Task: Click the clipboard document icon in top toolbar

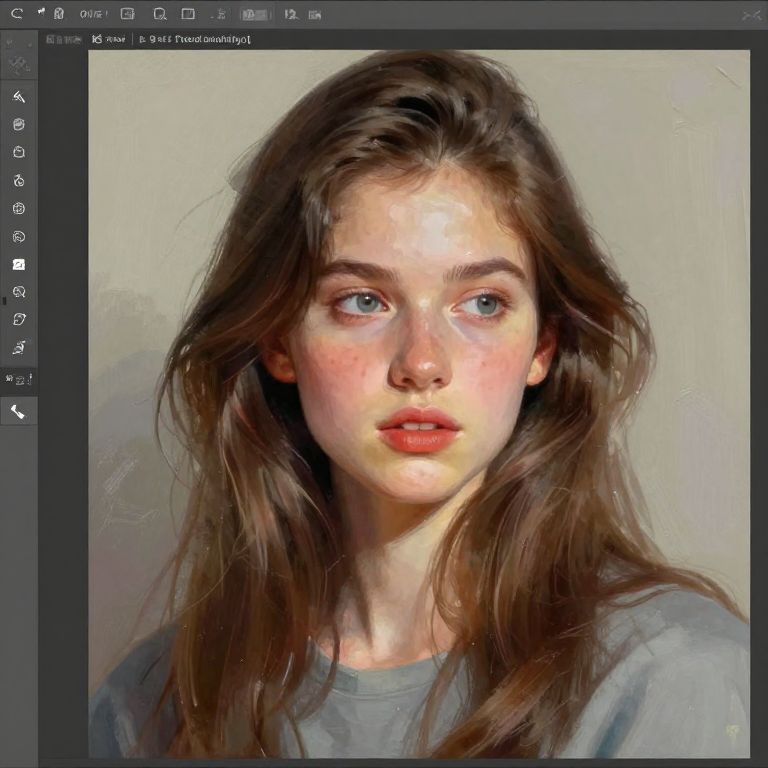Action: pos(59,14)
